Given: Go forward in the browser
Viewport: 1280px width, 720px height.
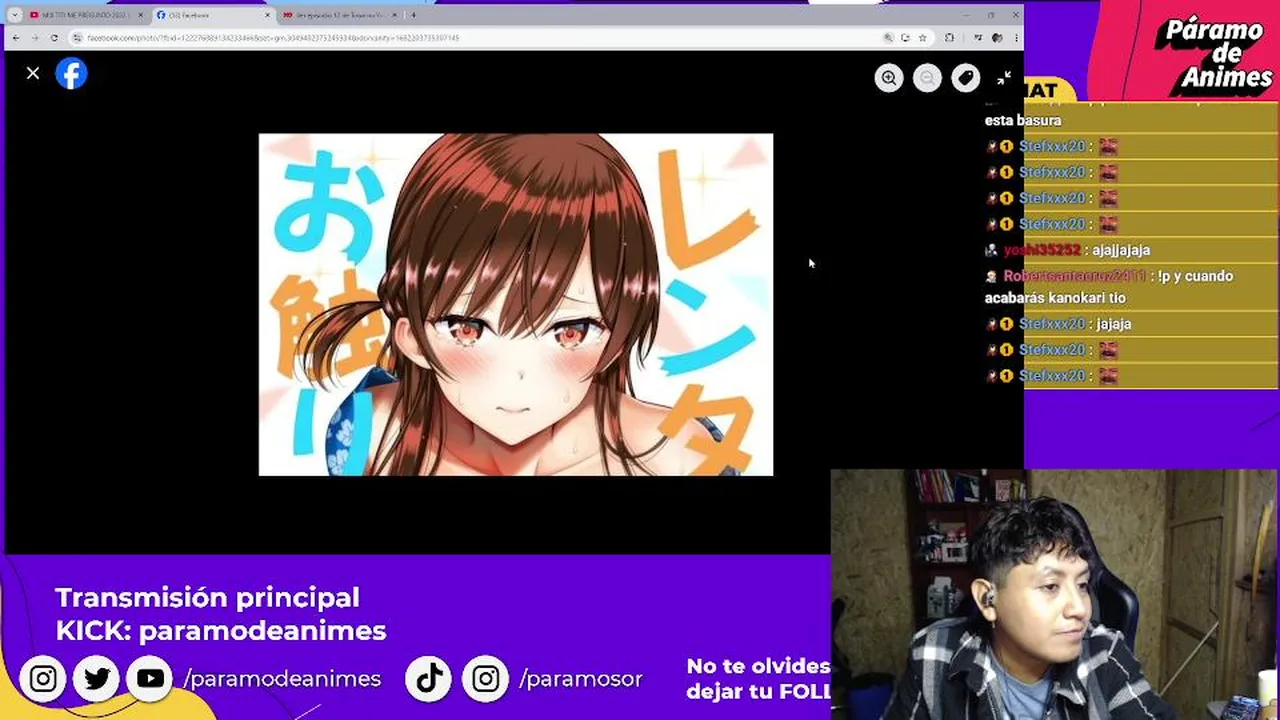Looking at the screenshot, I should click(35, 38).
